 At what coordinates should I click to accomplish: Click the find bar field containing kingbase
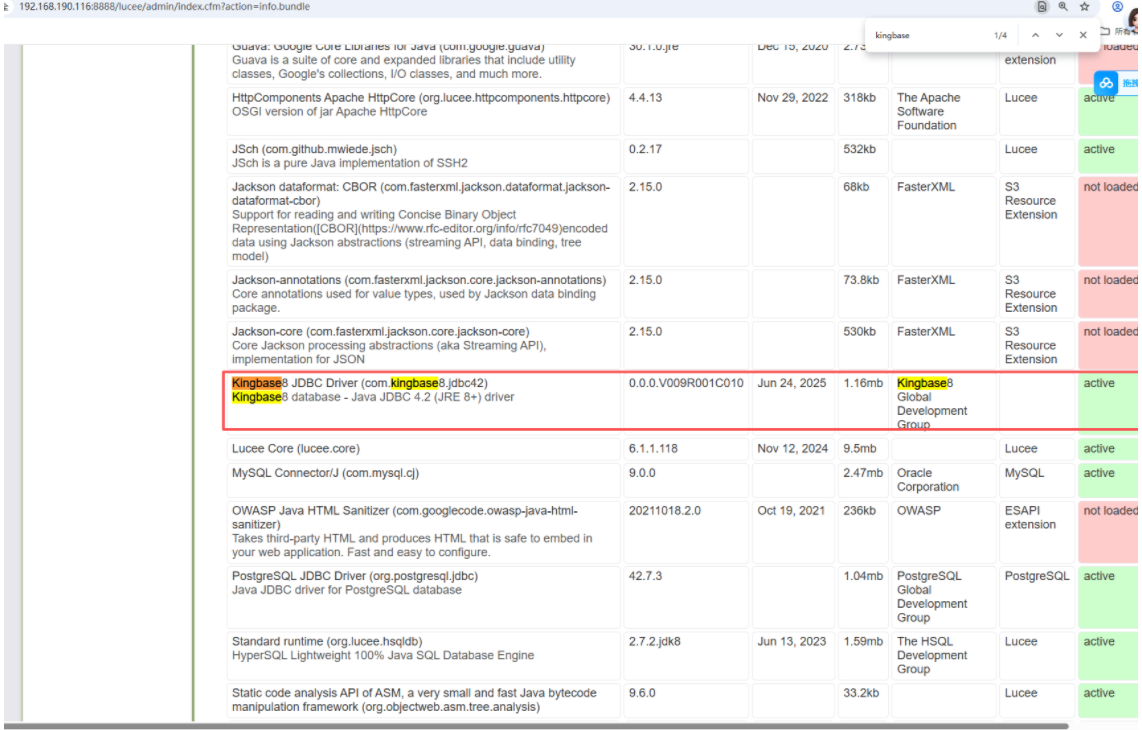[x=925, y=35]
